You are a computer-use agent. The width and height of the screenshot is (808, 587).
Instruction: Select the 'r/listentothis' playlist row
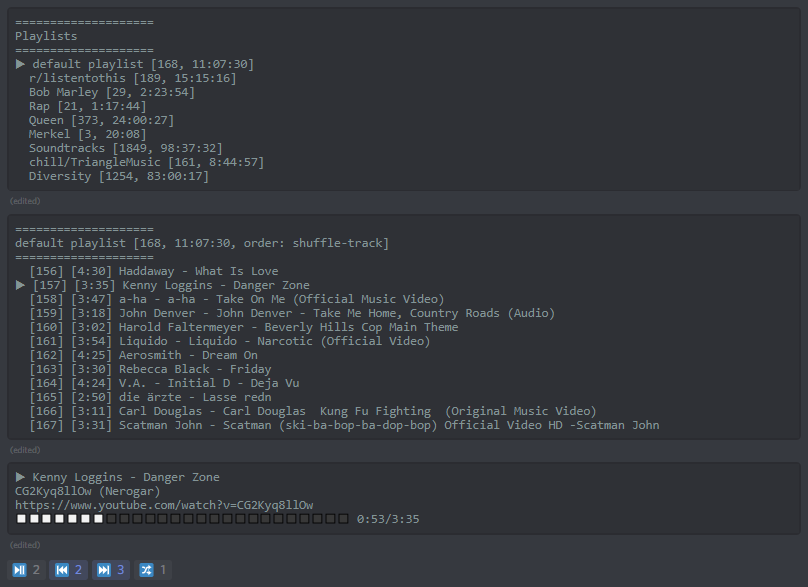(132, 78)
